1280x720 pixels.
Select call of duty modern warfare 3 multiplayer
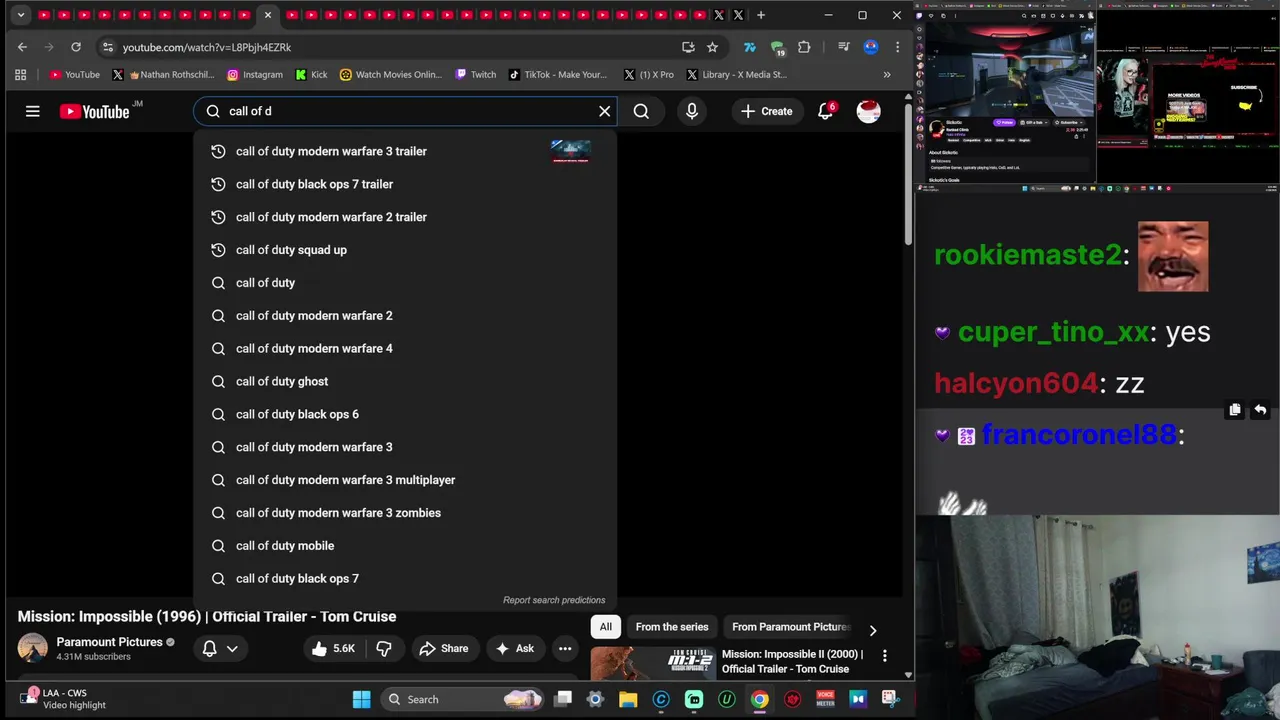tap(405, 480)
